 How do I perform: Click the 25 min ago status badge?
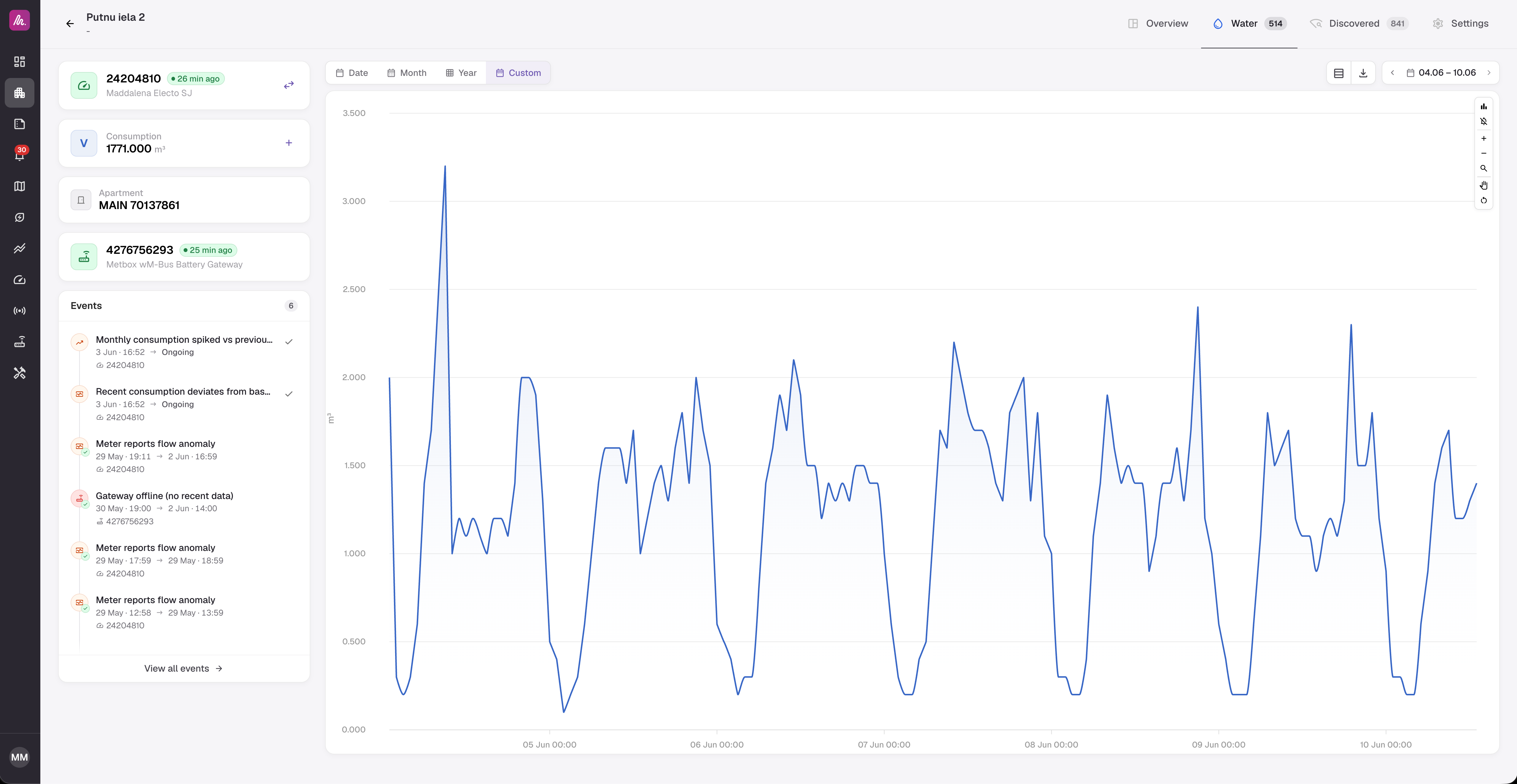click(x=208, y=250)
